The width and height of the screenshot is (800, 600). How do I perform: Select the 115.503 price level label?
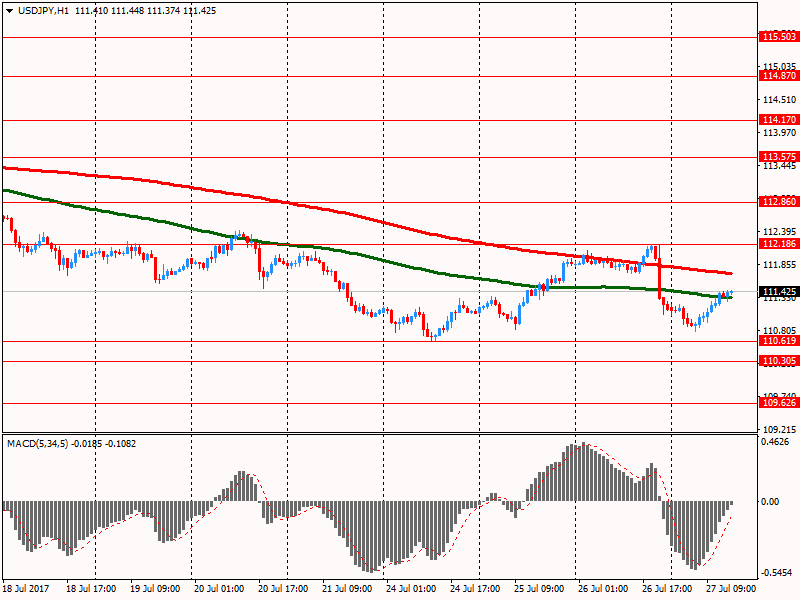tap(779, 37)
